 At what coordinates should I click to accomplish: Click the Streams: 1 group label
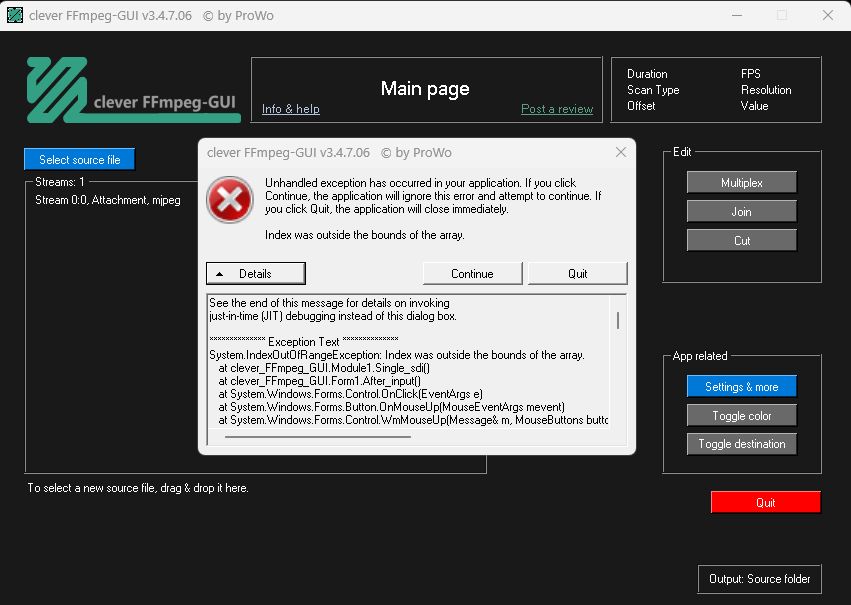(60, 182)
